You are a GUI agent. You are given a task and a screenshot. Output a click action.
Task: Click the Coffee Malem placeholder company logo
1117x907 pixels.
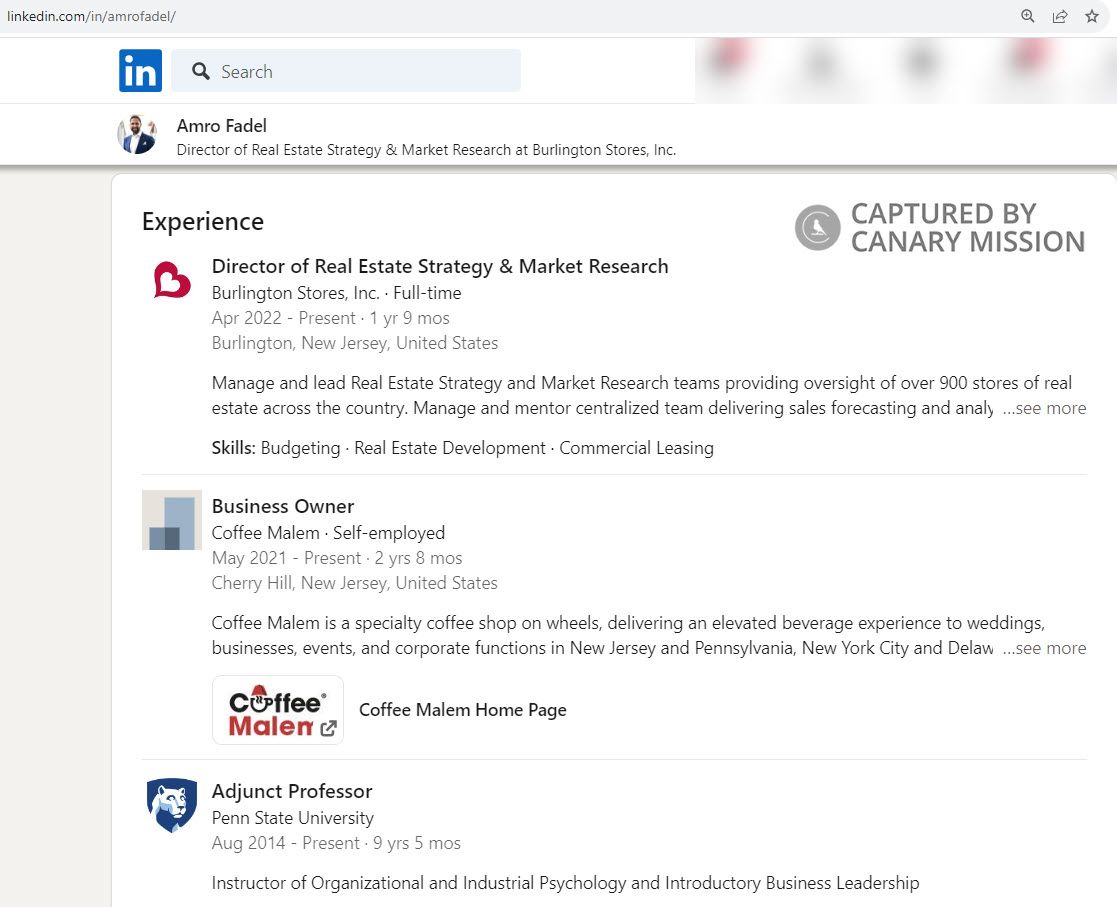click(172, 520)
